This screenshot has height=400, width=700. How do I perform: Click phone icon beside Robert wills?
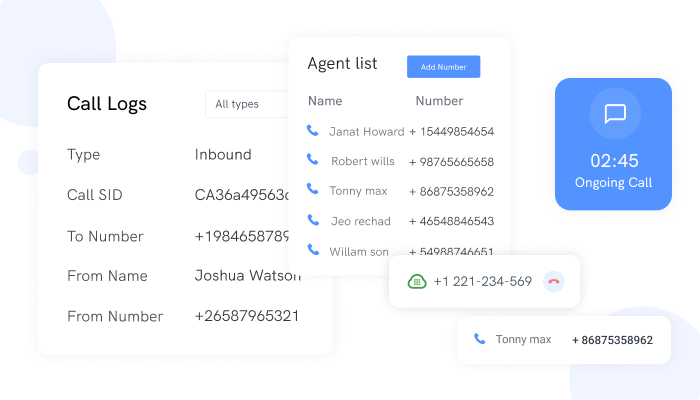point(312,159)
